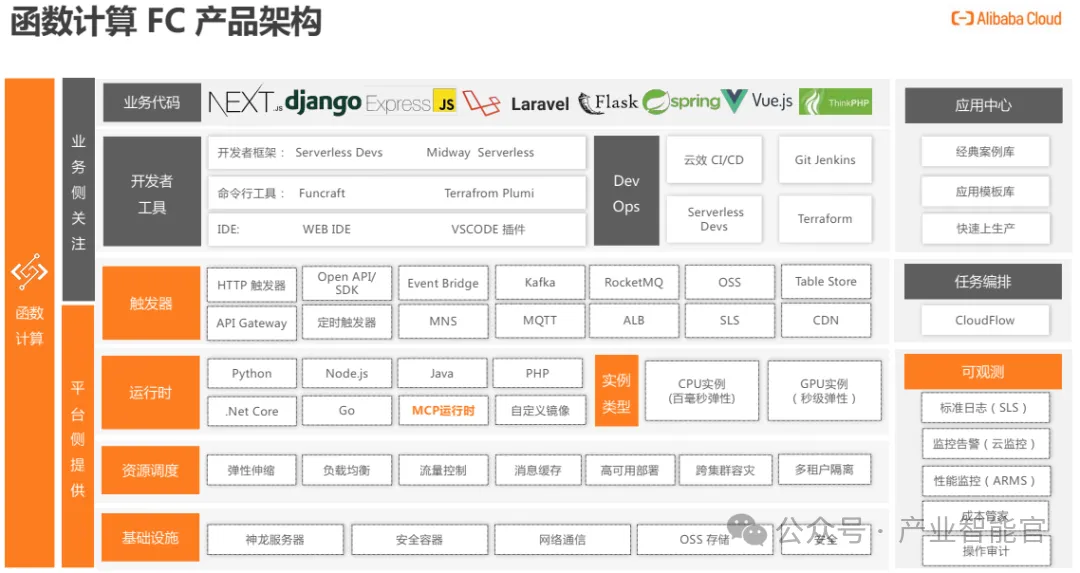Click the red Laravel logo icon
The image size is (1080, 573).
point(481,103)
